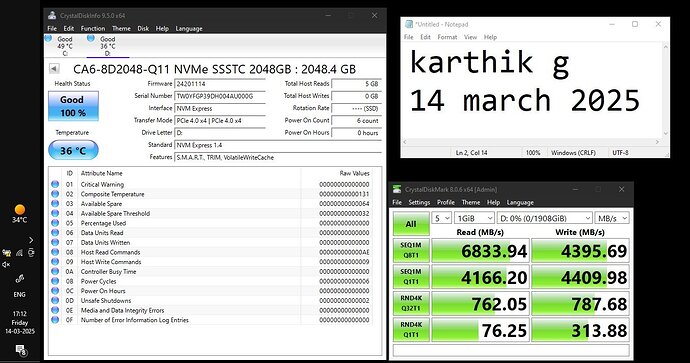Screen dimensions: 690x363
Task: Click the blue status dot for Unsafe Shutdowns
Action: pyautogui.click(x=55, y=301)
